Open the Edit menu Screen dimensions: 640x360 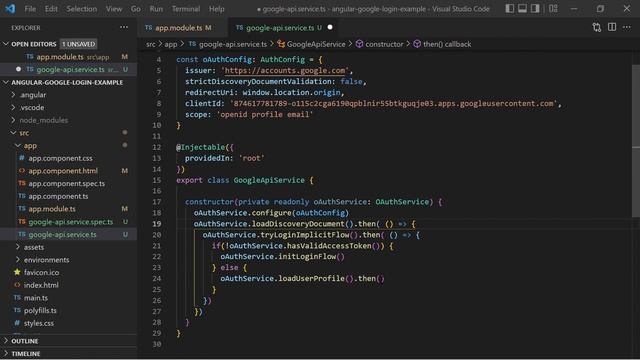pyautogui.click(x=51, y=9)
